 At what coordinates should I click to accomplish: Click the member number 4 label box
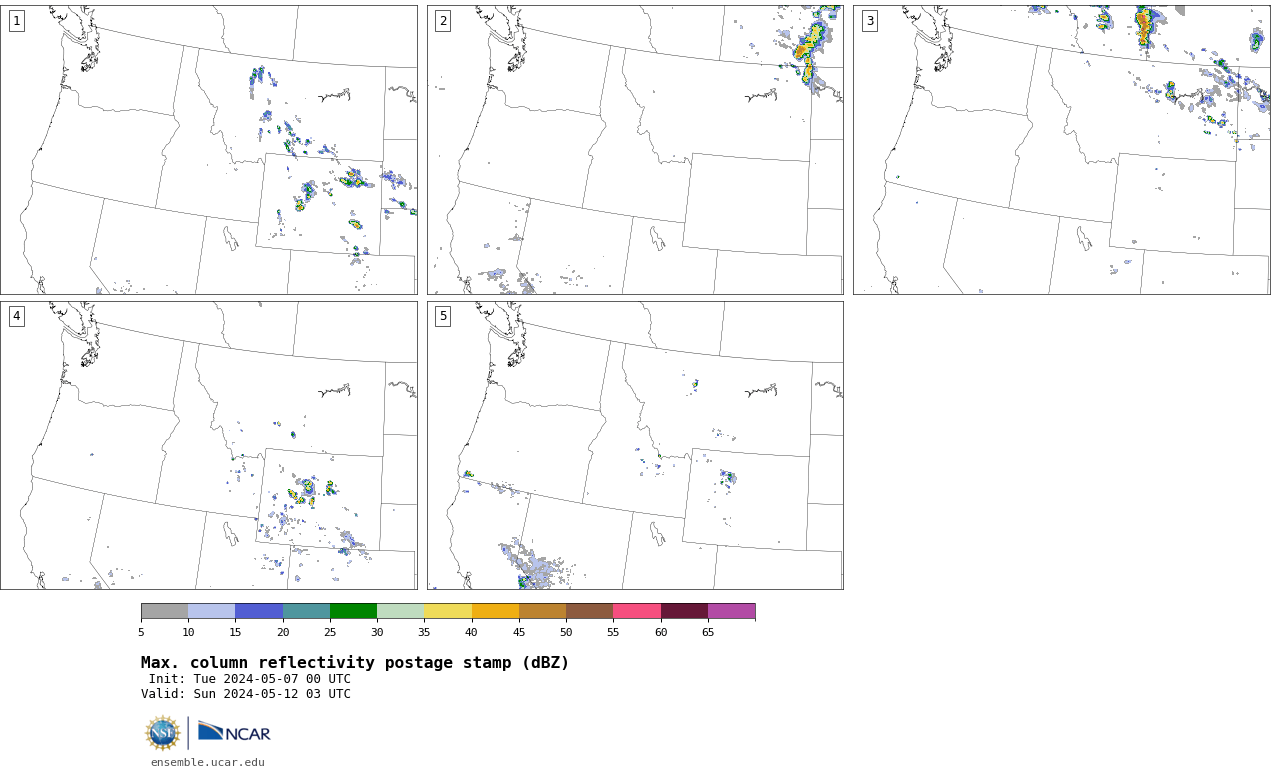click(x=17, y=316)
